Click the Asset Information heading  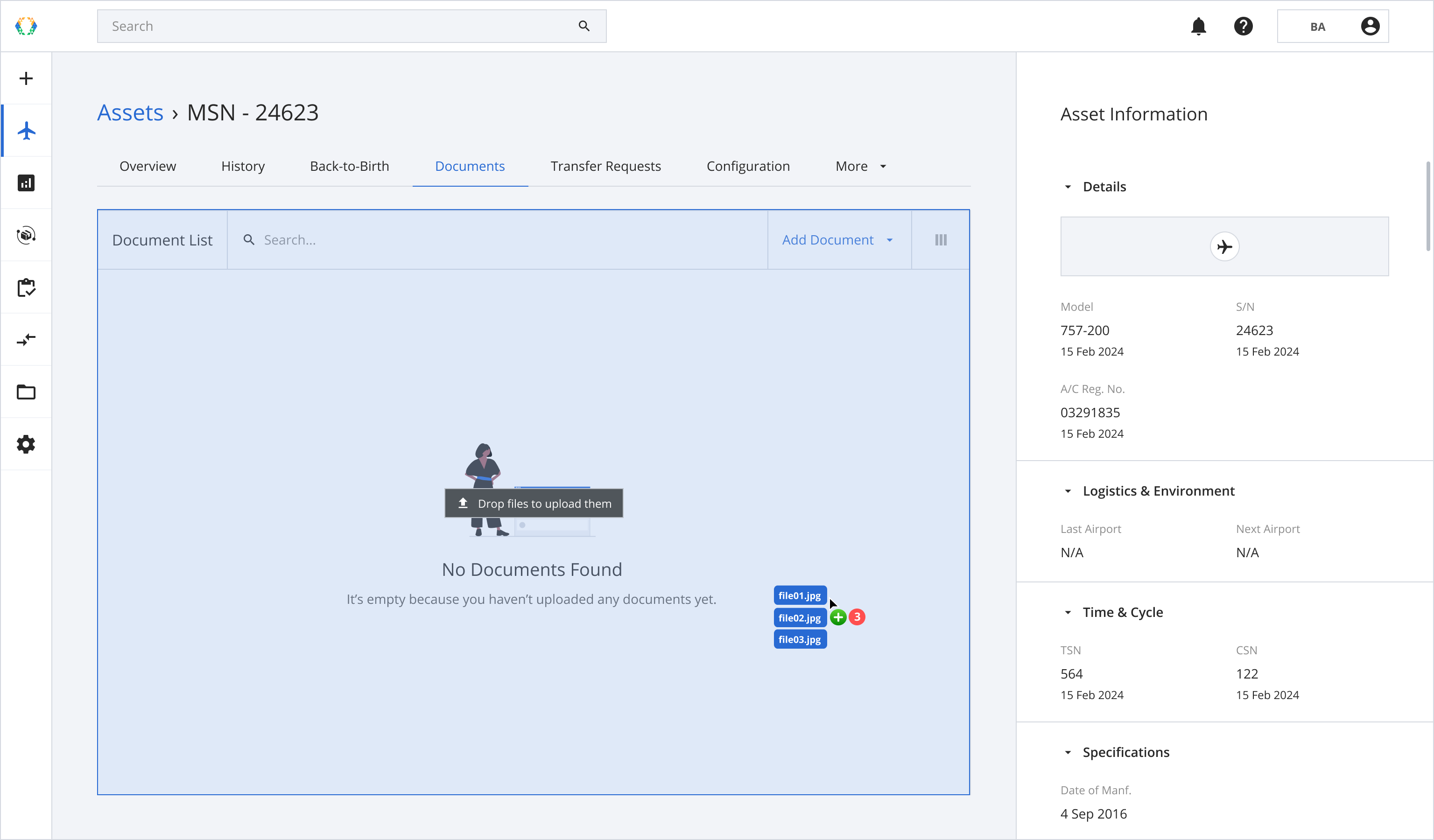point(1133,114)
